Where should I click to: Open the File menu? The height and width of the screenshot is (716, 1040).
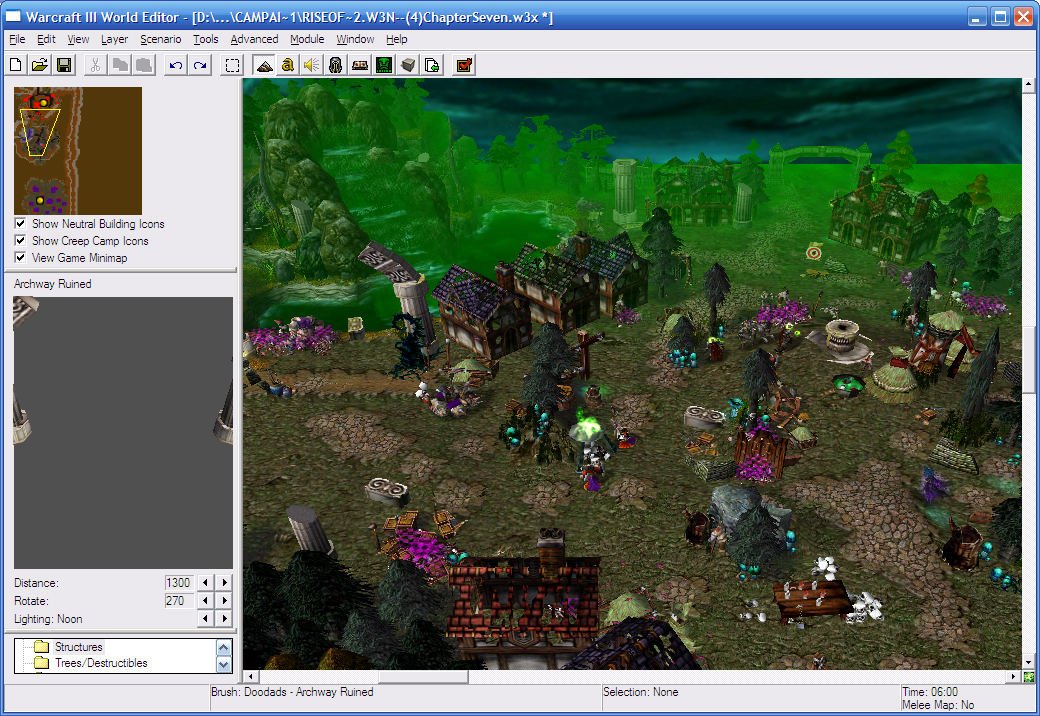17,39
